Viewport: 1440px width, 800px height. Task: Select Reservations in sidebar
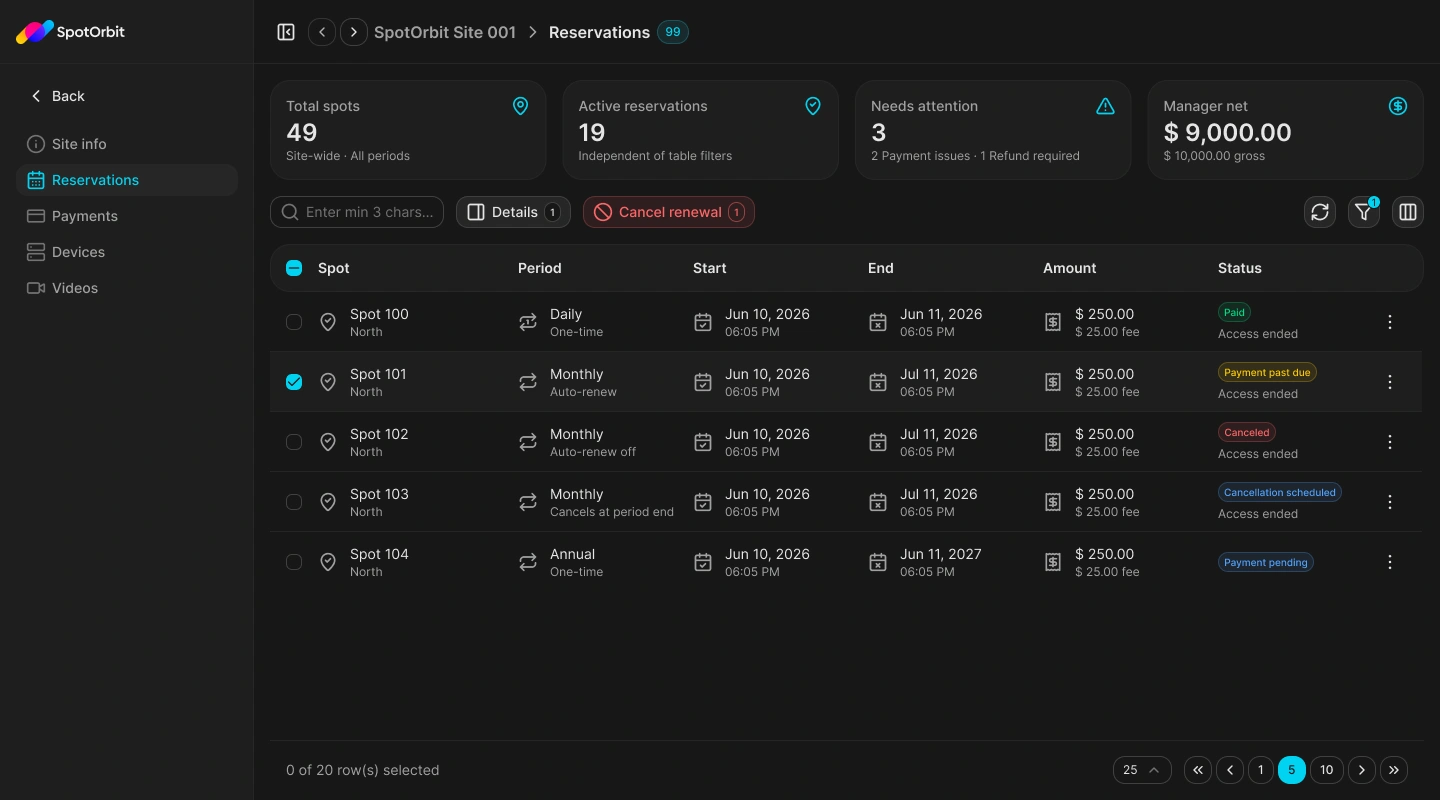click(x=127, y=180)
